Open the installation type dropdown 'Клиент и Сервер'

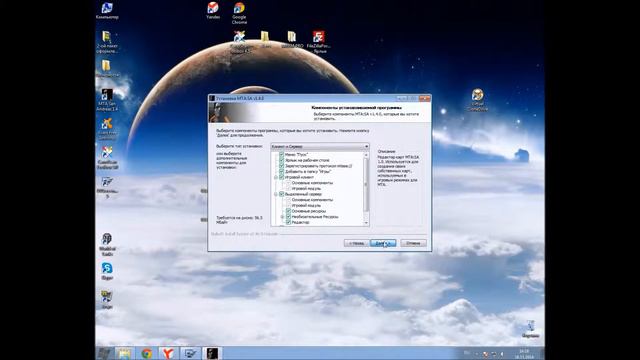point(320,146)
